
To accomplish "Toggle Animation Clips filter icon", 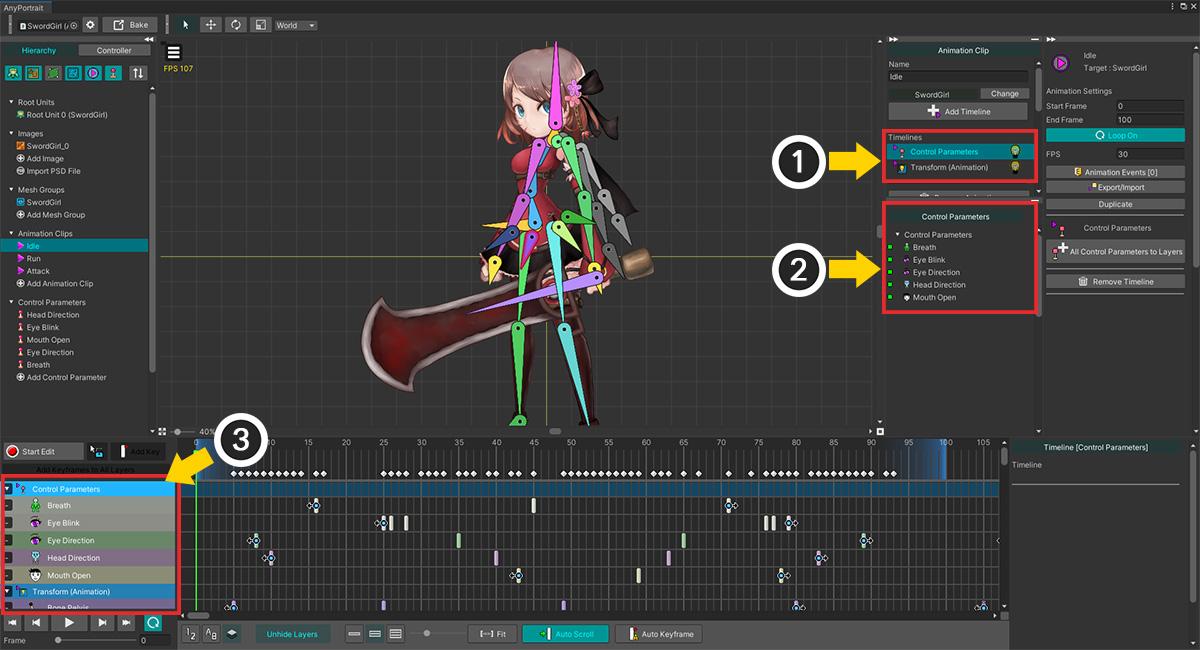I will pyautogui.click(x=93, y=73).
